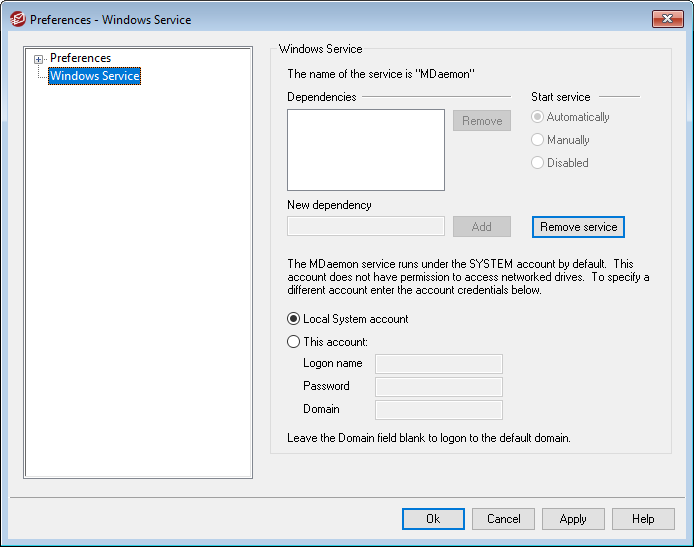Select Preferences in the tree
694x547 pixels.
[80, 58]
